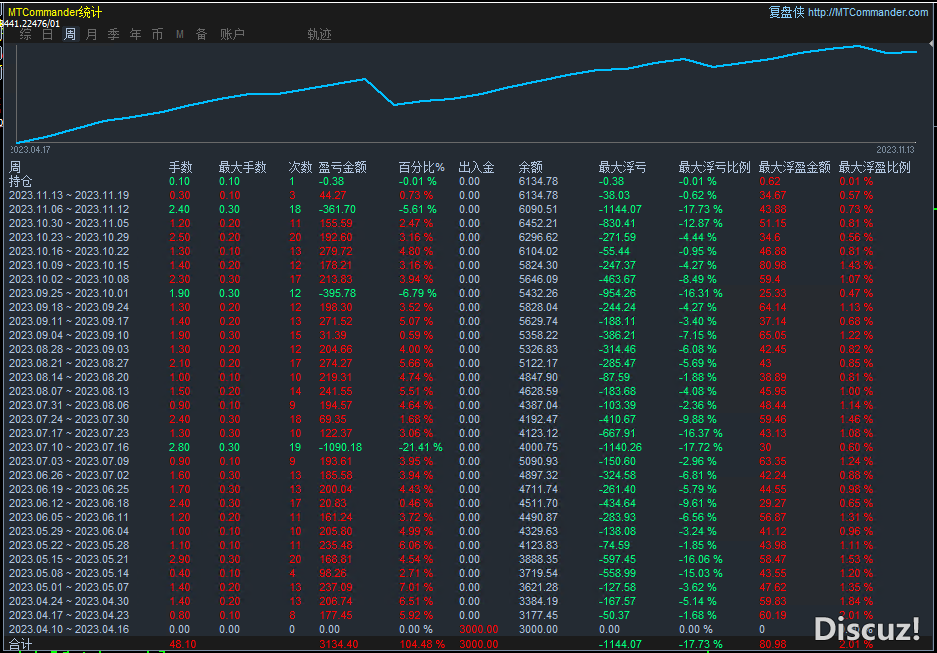This screenshot has width=937, height=653.
Task: Open the 月 monthly tab
Action: [91, 35]
